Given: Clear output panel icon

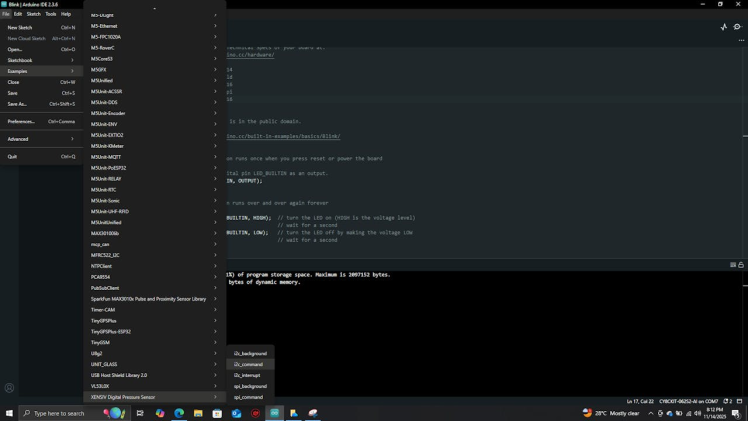Looking at the screenshot, I should pyautogui.click(x=733, y=265).
